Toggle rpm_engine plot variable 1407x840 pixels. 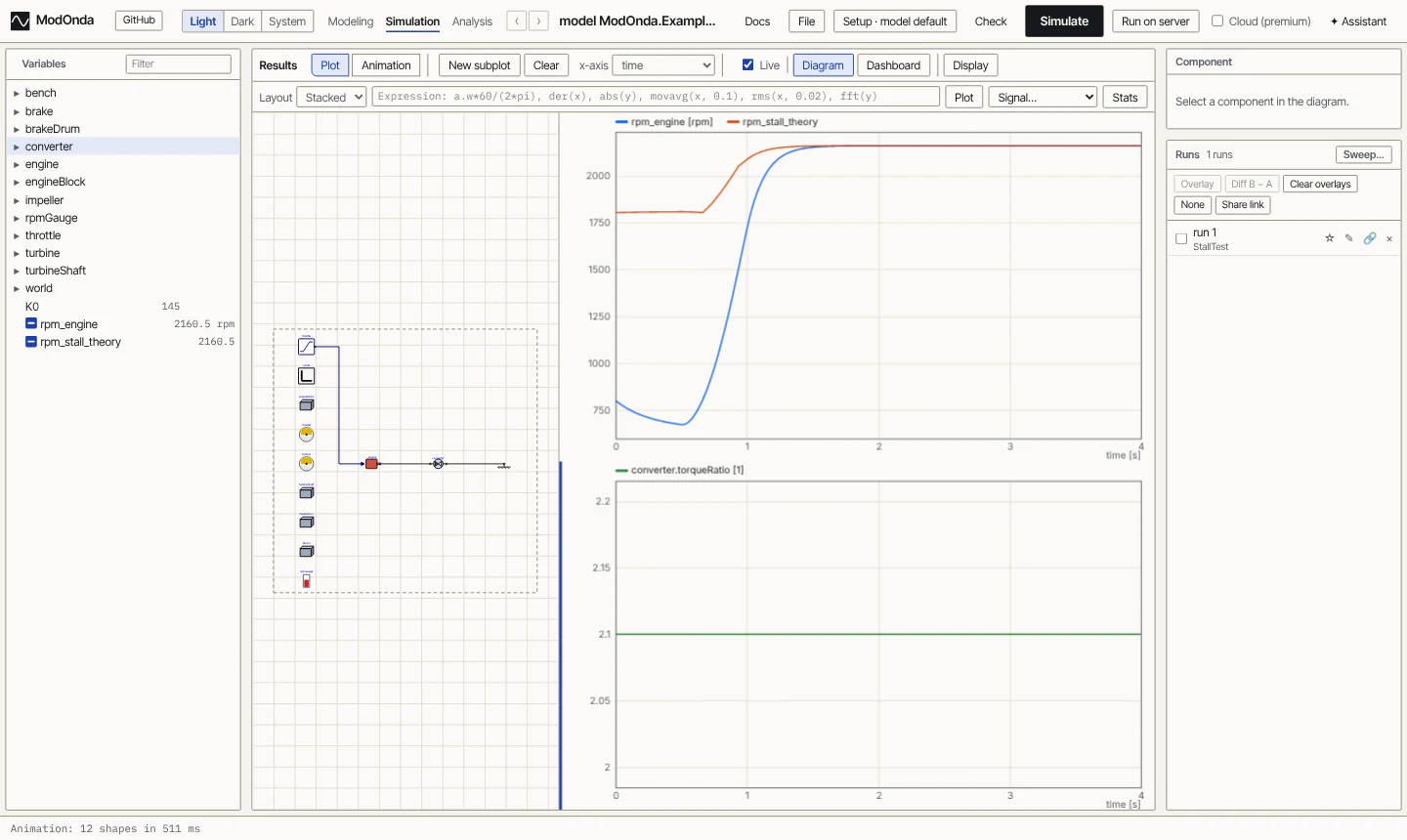[31, 324]
